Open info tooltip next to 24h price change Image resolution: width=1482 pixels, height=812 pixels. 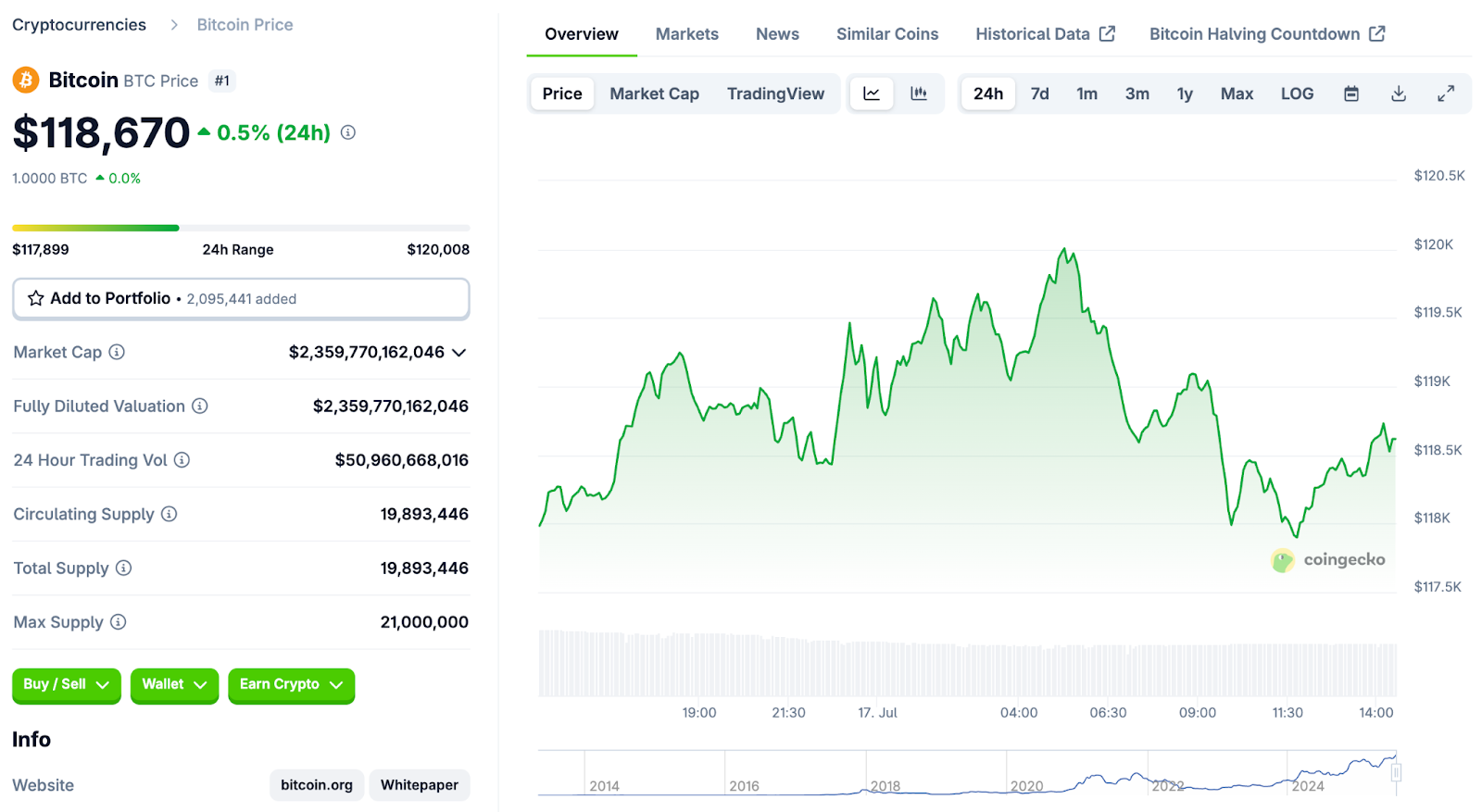(x=348, y=132)
